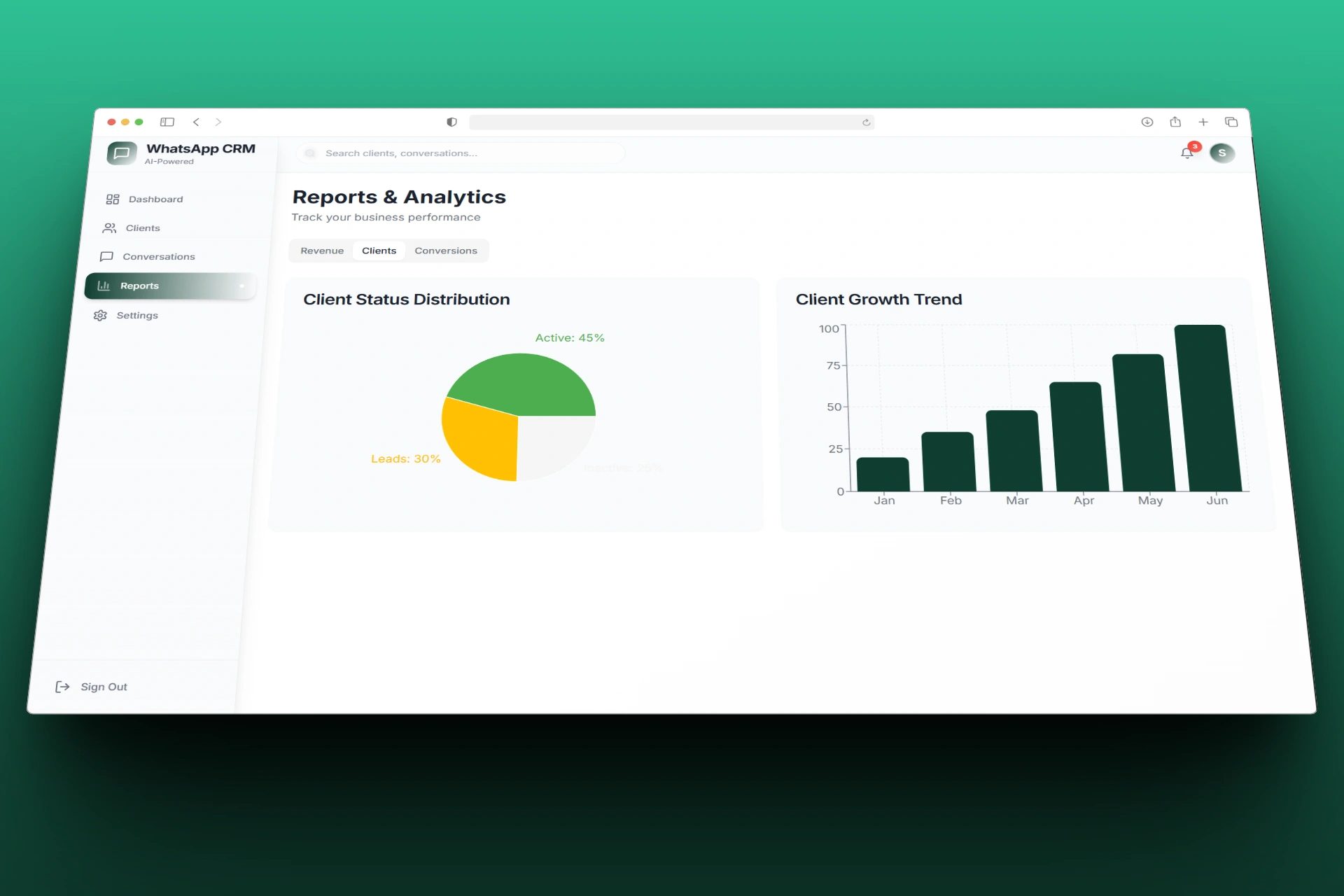1344x896 pixels.
Task: Click the Sign Out arrow icon
Action: [x=63, y=687]
